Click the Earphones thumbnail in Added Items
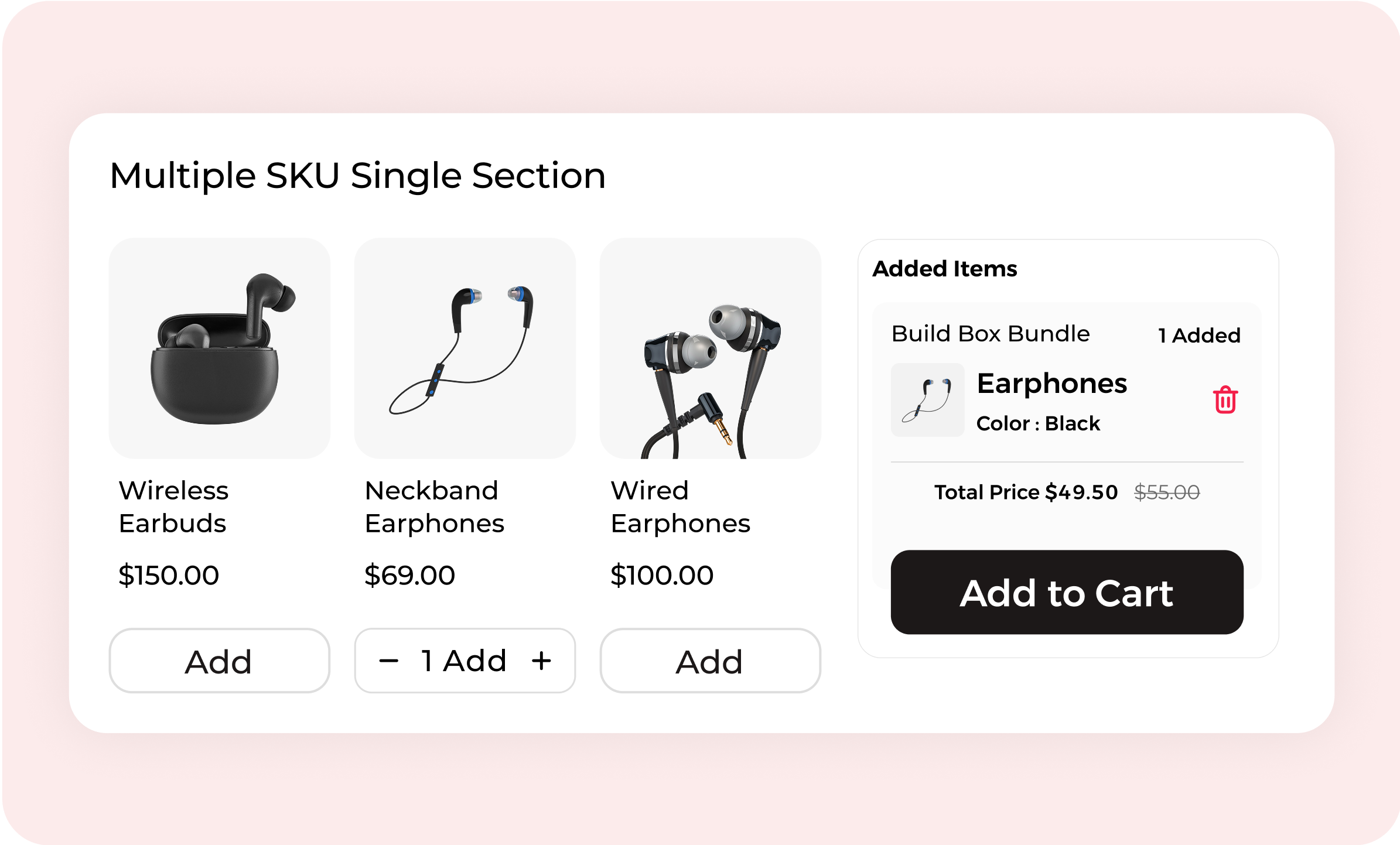 click(927, 400)
